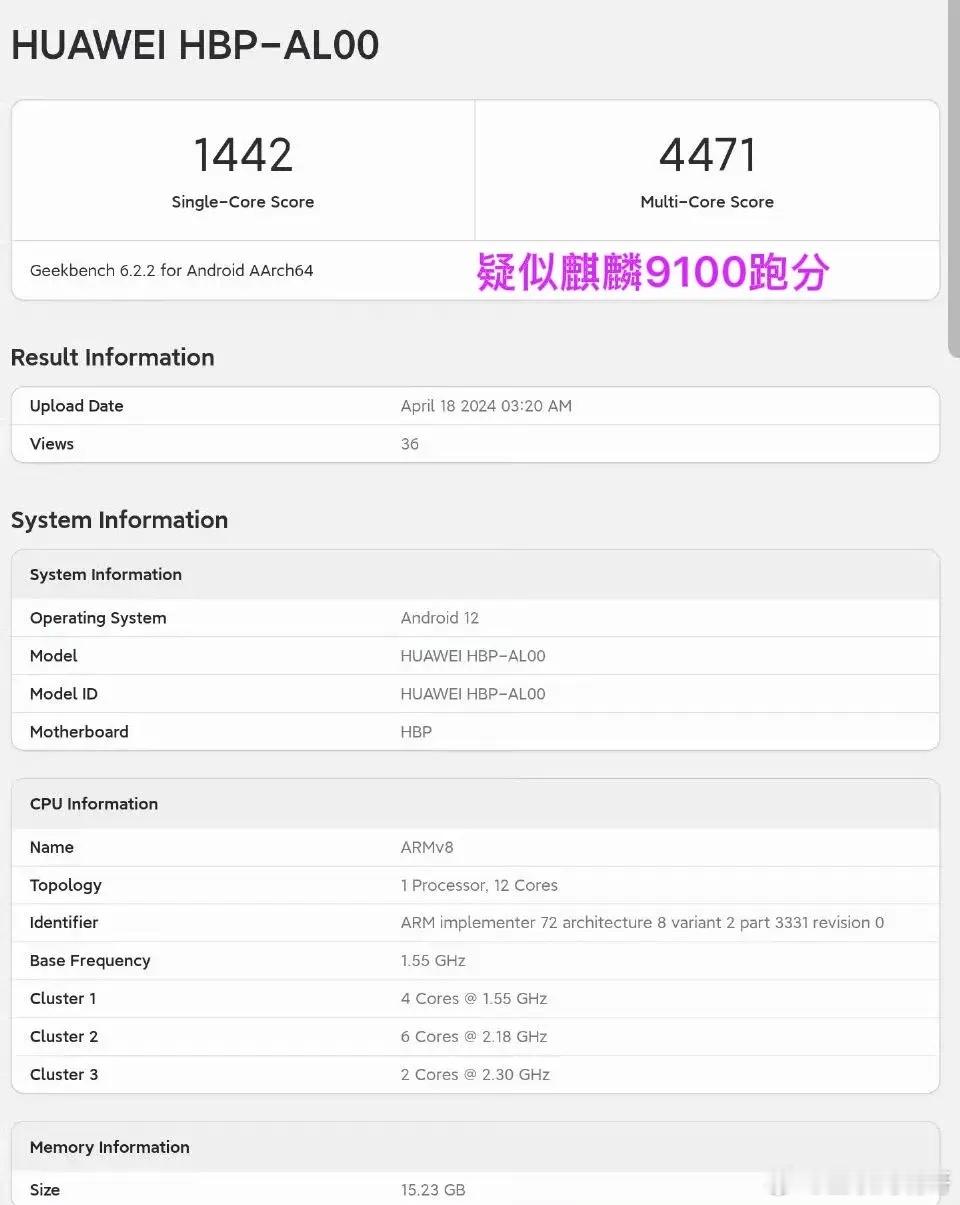
Task: Click the base frequency value 1.55 GHz
Action: click(433, 961)
